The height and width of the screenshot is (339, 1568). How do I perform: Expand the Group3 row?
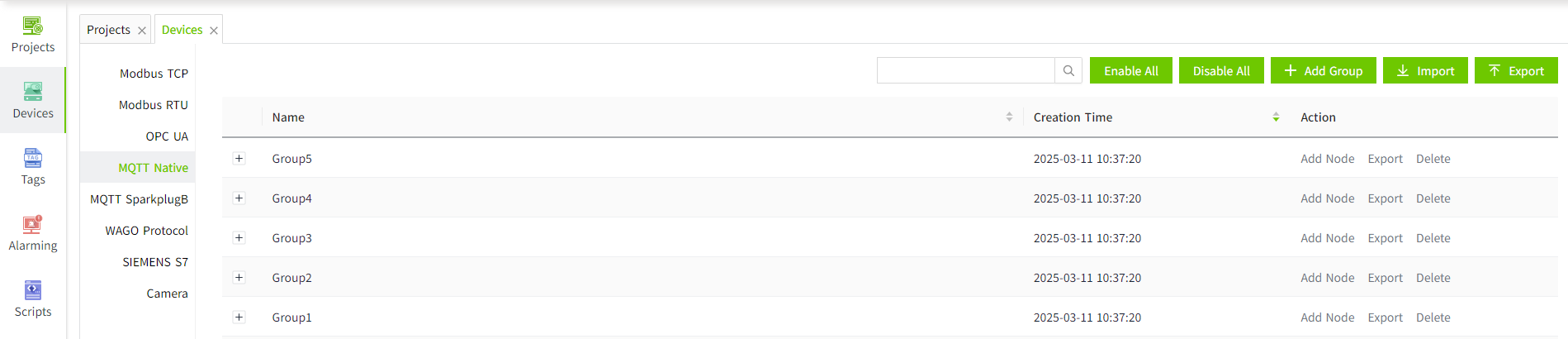pyautogui.click(x=239, y=238)
